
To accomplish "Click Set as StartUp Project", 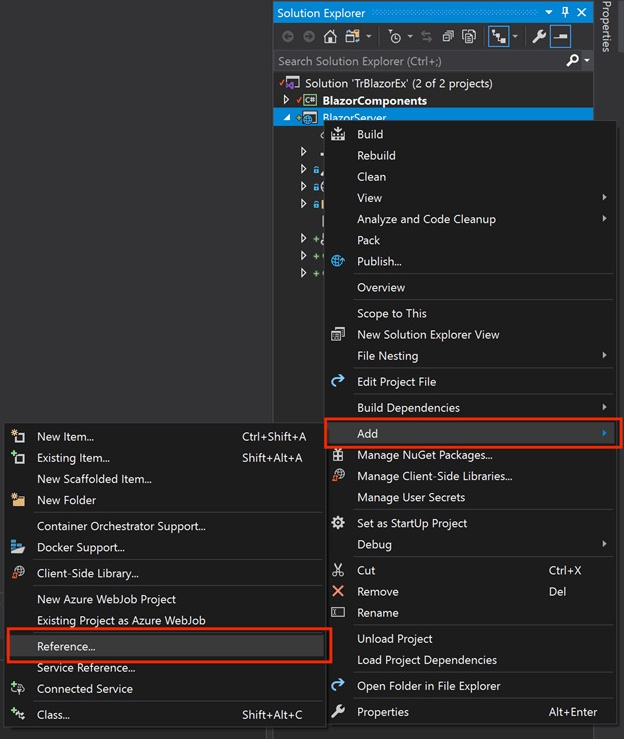I will pos(412,523).
